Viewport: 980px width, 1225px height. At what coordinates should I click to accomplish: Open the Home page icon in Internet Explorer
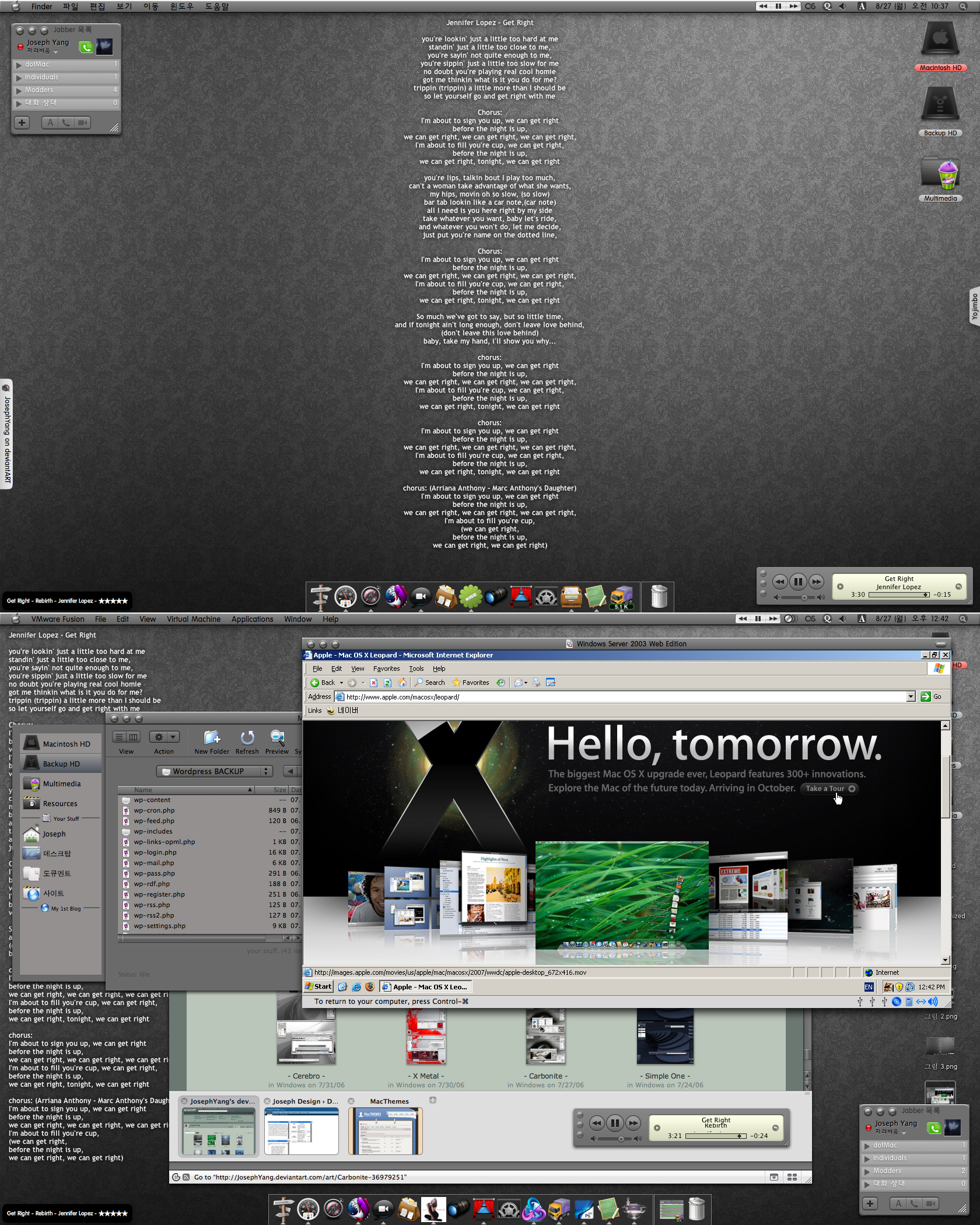(x=401, y=682)
